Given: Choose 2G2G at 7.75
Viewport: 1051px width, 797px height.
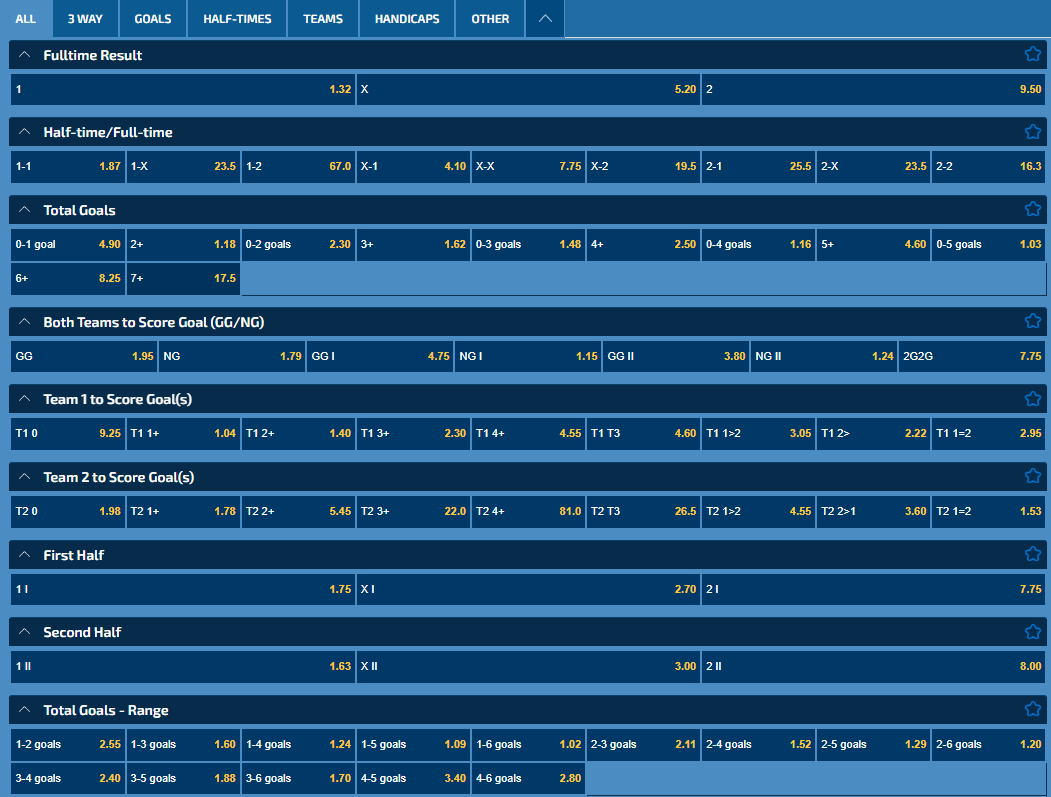Looking at the screenshot, I should tap(972, 356).
